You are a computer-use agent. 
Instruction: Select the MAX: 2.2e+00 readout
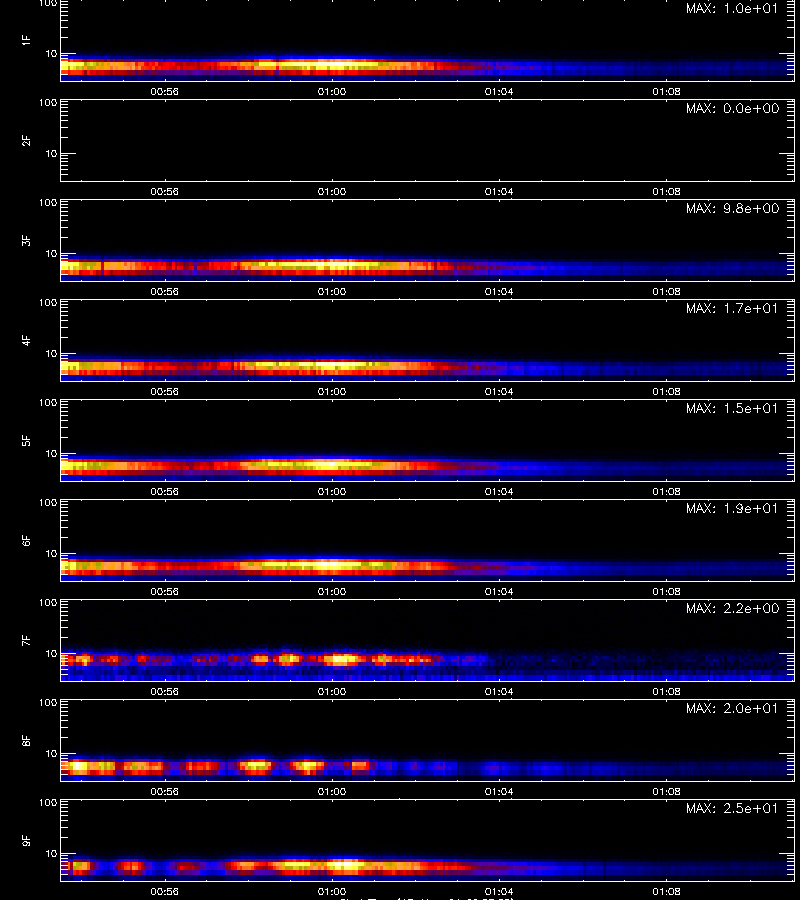coord(732,608)
